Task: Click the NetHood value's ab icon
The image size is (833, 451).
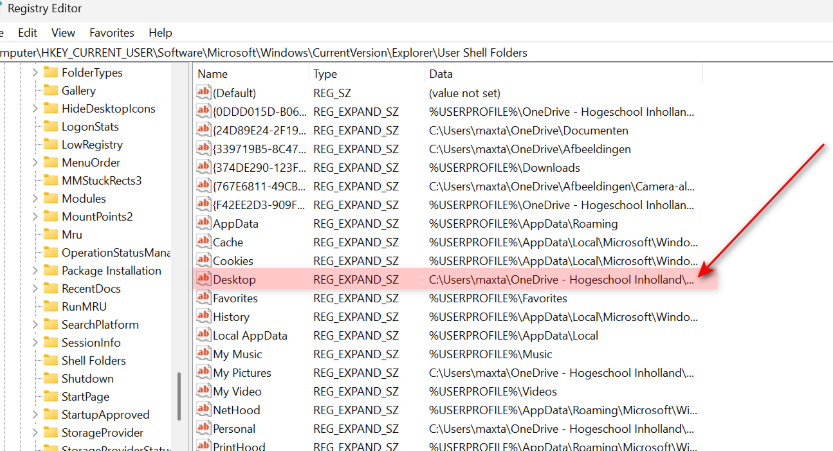Action: pos(203,409)
